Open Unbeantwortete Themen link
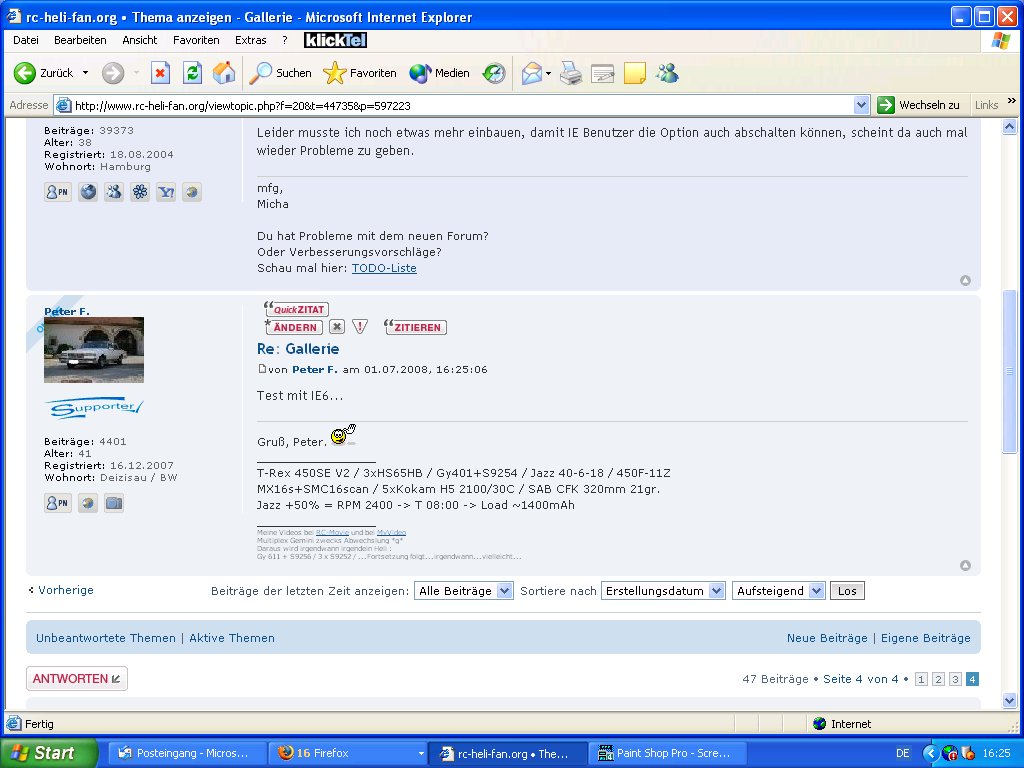This screenshot has height=768, width=1024. pos(106,638)
